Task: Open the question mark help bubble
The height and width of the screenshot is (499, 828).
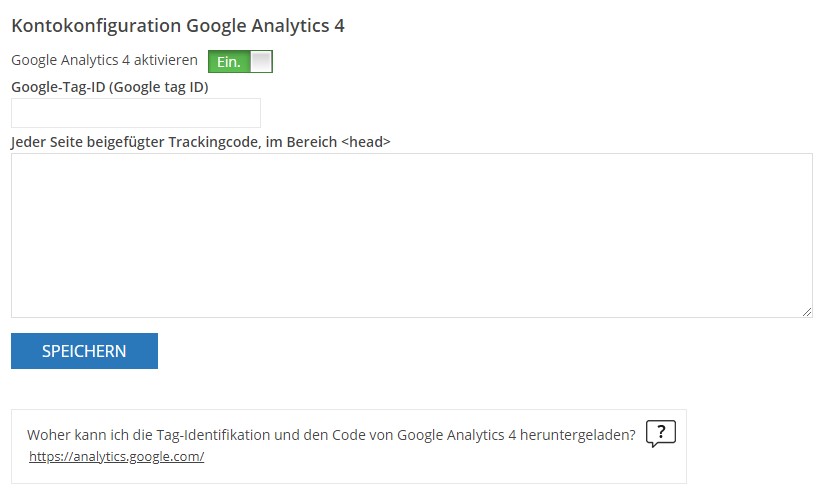Action: (x=661, y=434)
